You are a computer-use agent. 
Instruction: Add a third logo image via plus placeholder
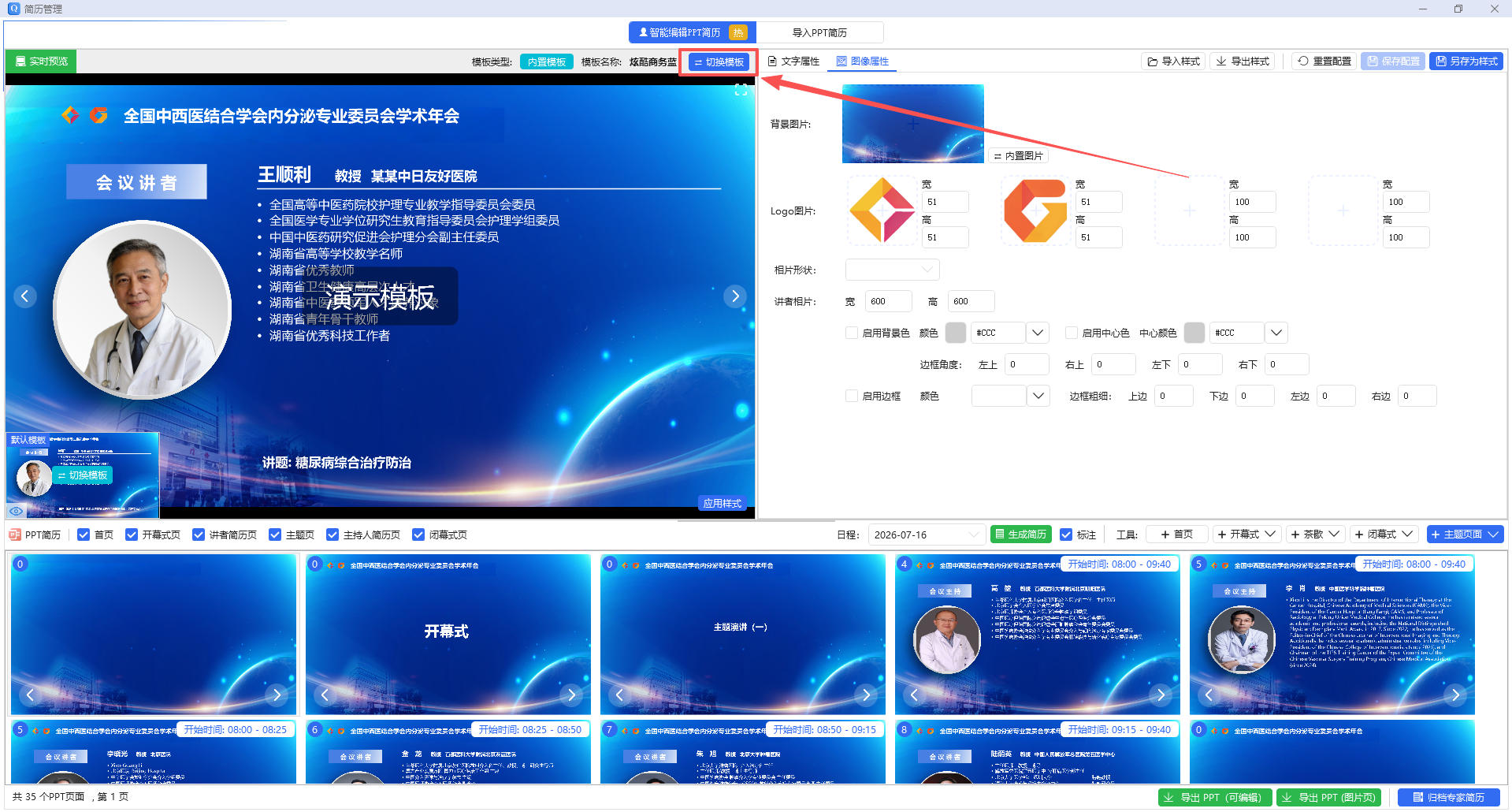pos(1189,210)
